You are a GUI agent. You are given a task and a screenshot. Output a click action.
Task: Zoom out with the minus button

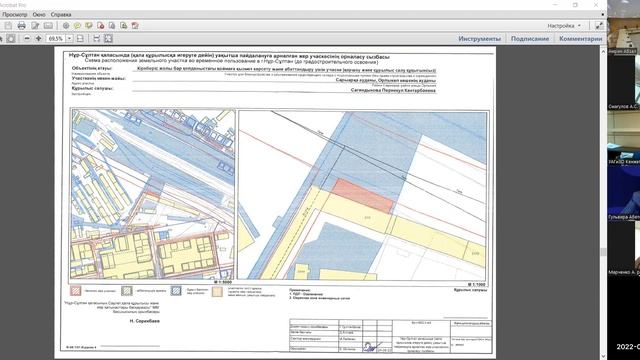pyautogui.click(x=27, y=38)
